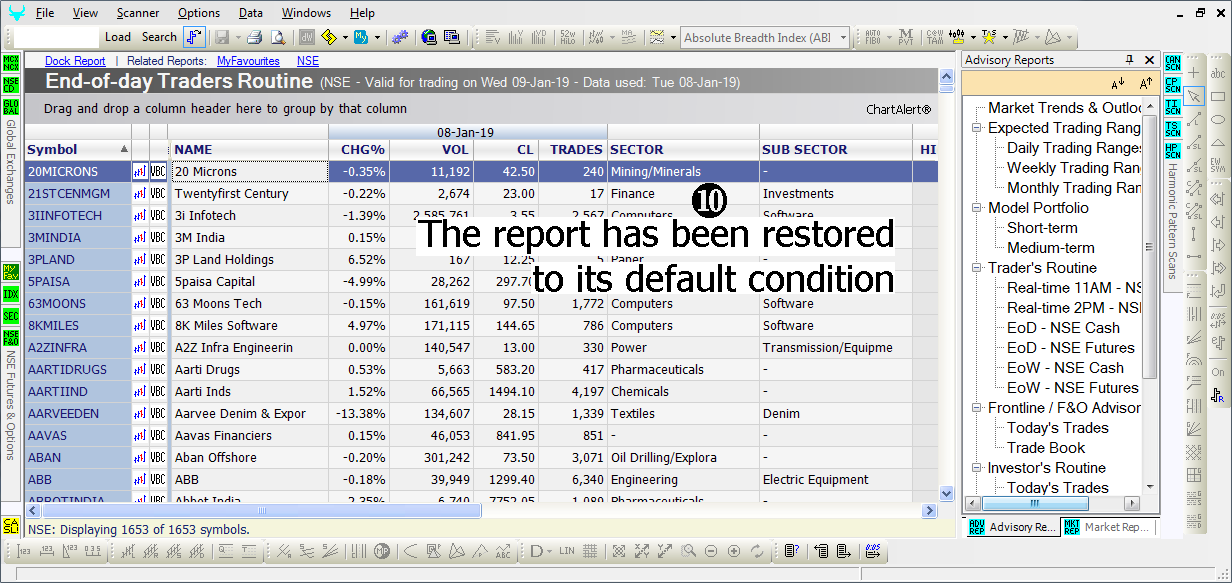Sort advisory reports ascending with A-down icon
Viewport: 1232px width, 583px height.
coord(1118,83)
